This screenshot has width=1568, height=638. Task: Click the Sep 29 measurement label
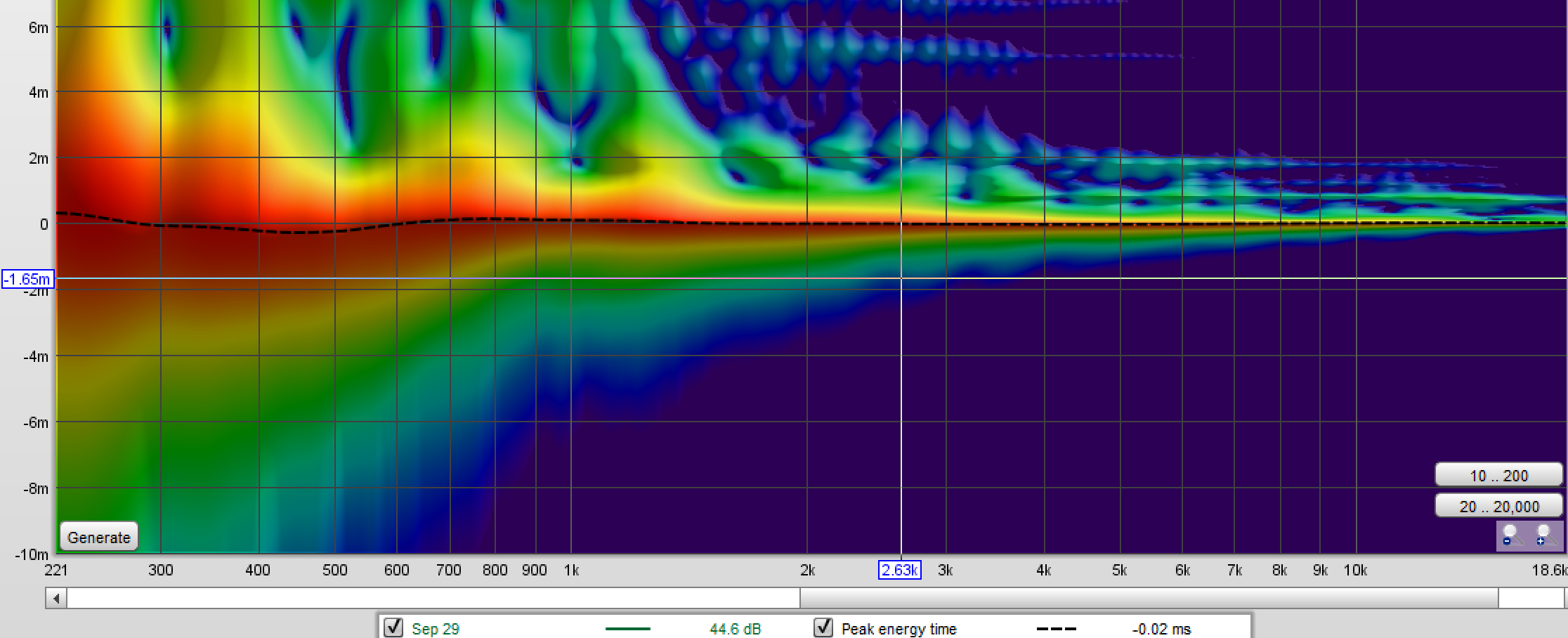click(436, 629)
